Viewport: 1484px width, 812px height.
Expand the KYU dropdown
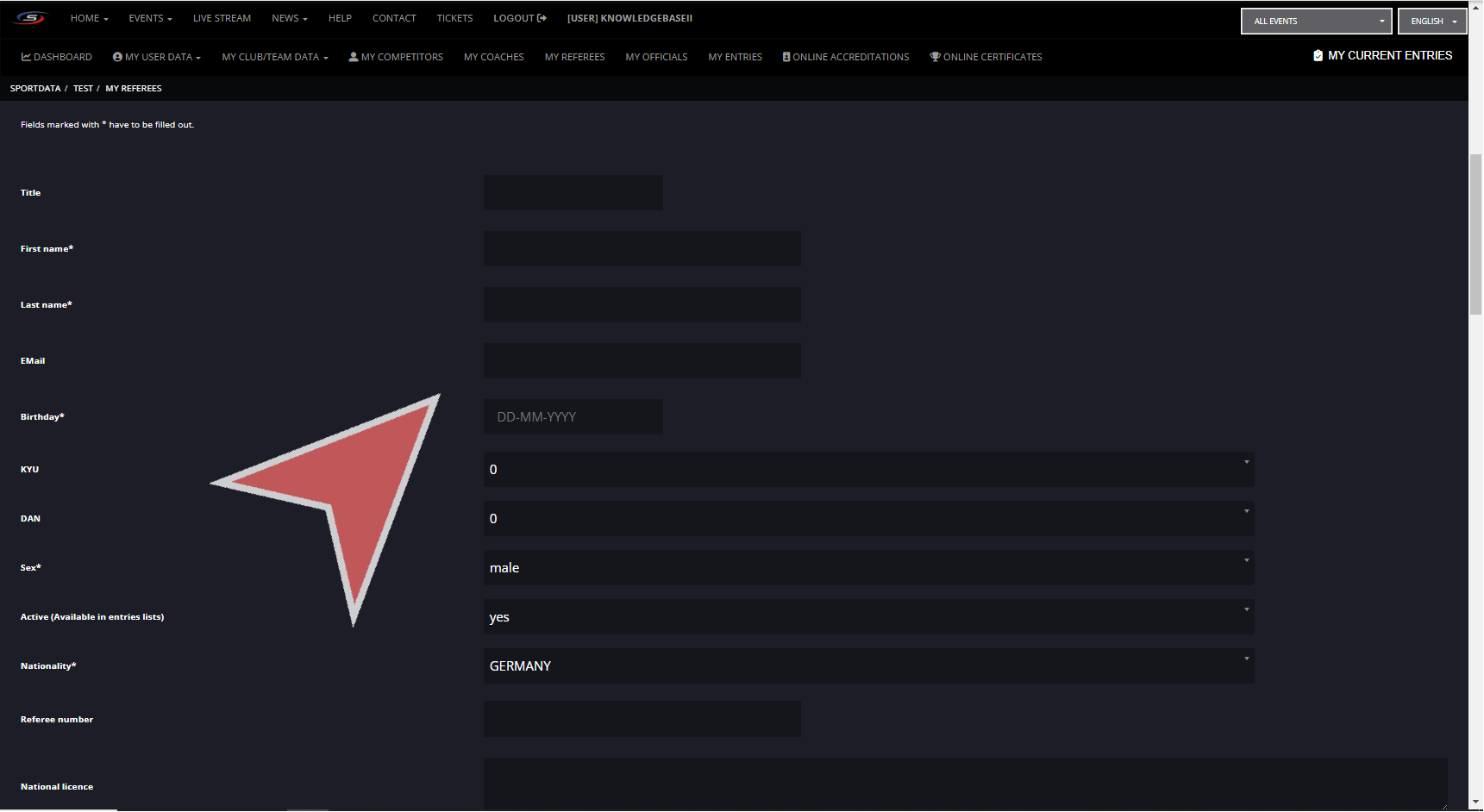coord(868,470)
